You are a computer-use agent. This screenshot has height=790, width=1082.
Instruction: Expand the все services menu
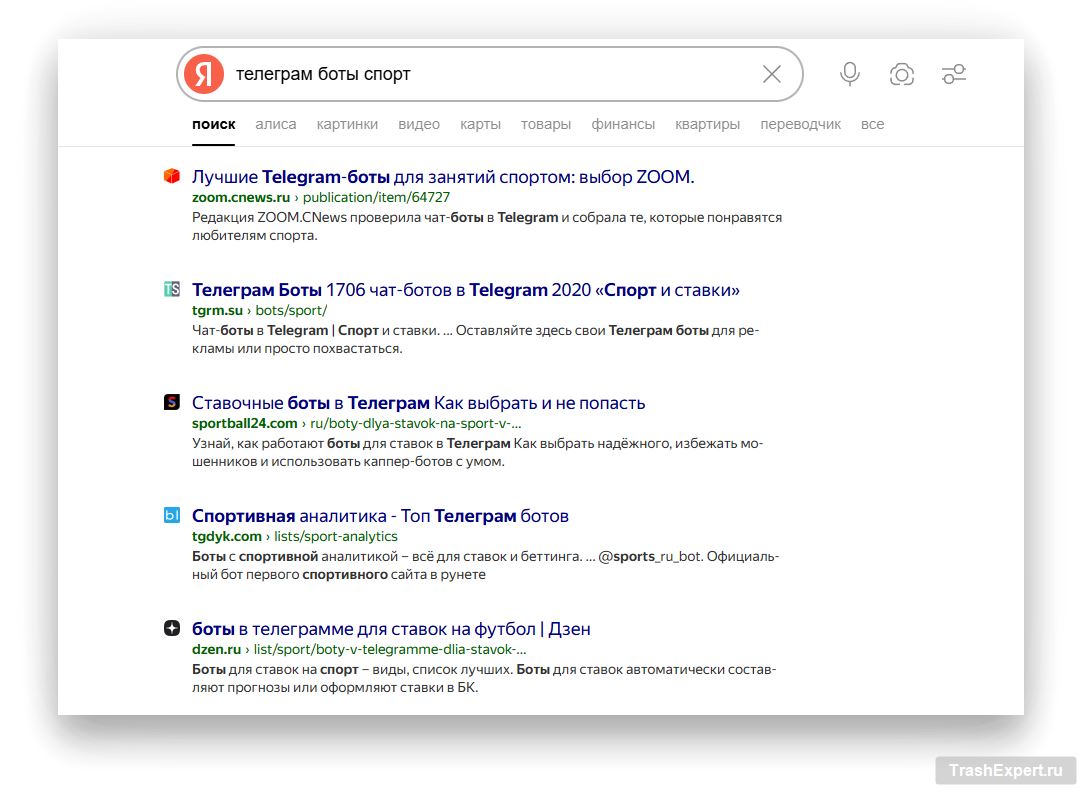(872, 124)
